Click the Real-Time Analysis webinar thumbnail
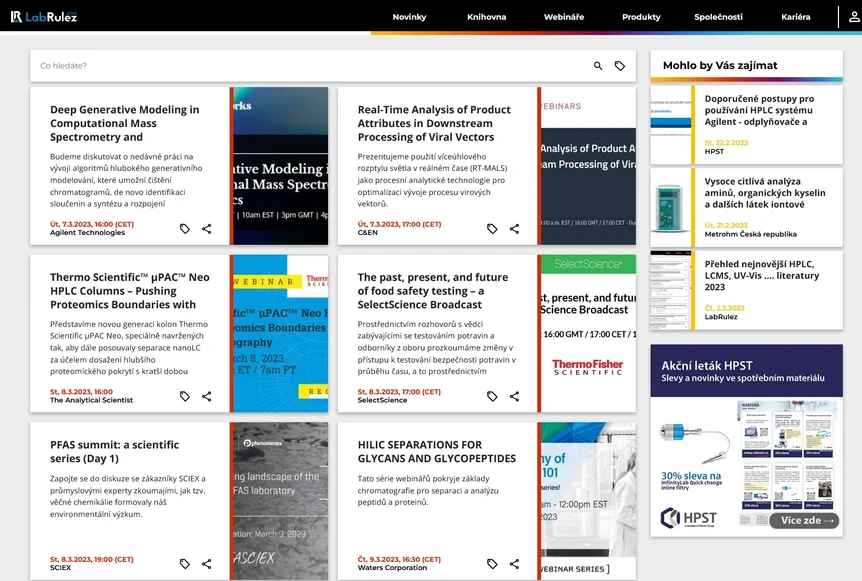This screenshot has height=581, width=862. [587, 166]
